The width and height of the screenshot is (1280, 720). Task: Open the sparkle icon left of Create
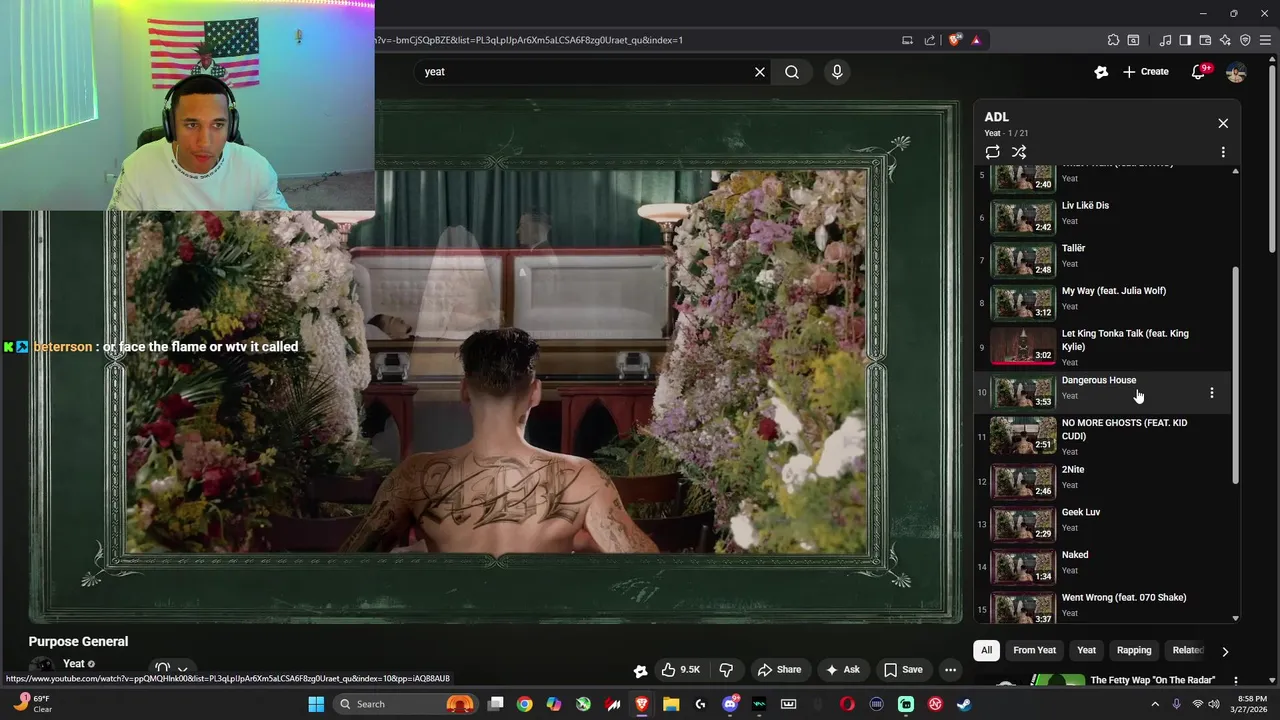pyautogui.click(x=1101, y=72)
